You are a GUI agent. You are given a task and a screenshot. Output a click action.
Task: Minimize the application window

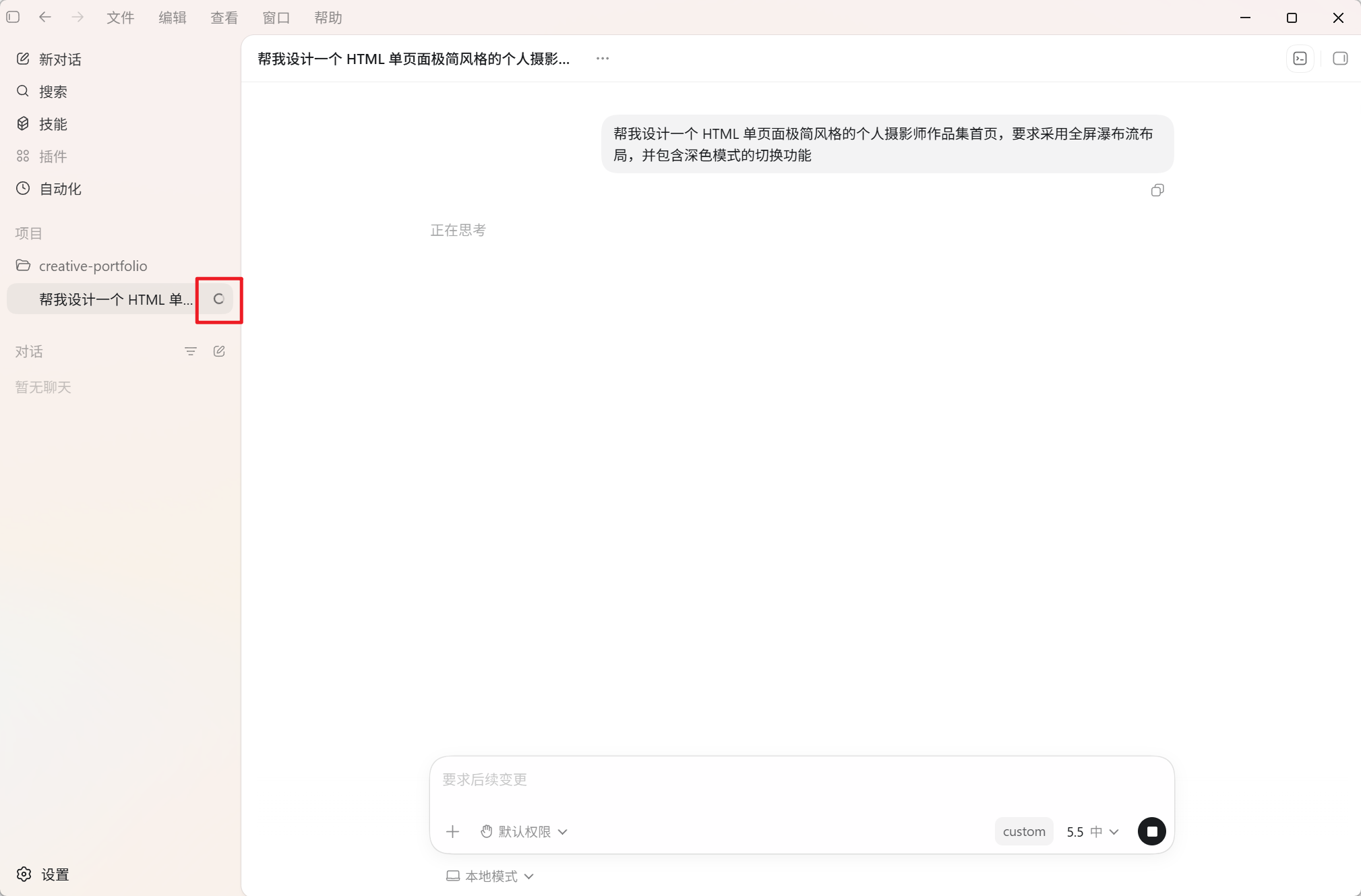1246,18
